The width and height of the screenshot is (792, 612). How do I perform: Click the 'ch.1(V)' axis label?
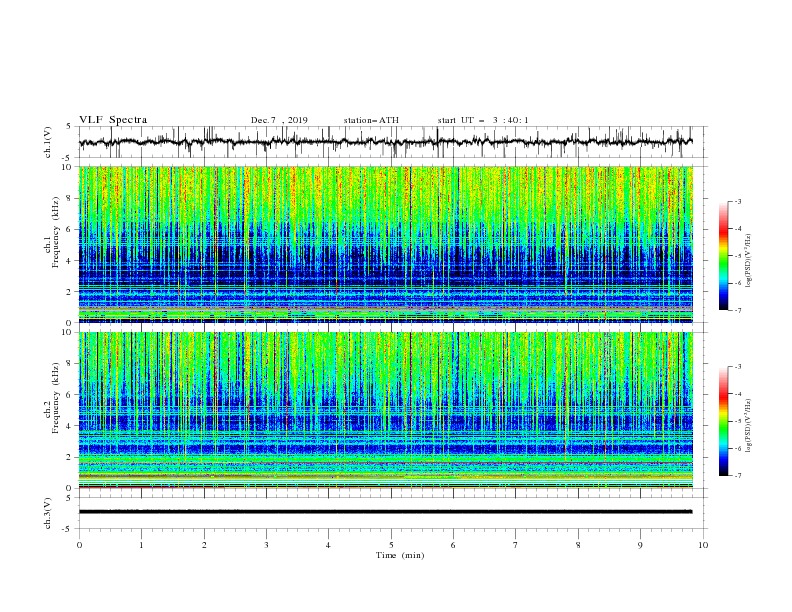pos(48,142)
